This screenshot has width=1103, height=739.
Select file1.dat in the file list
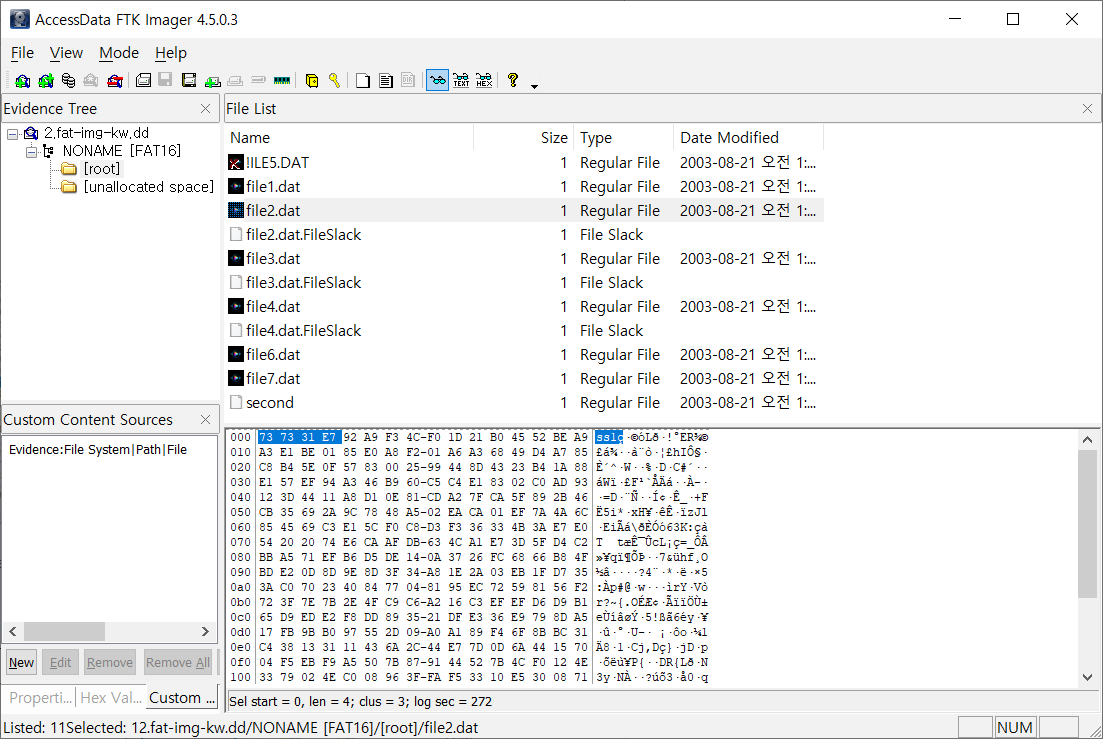tap(273, 187)
